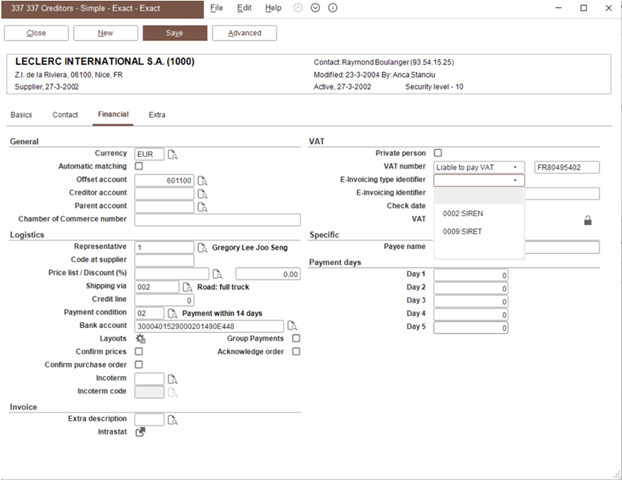Open the Incoterm lookup icon
The width and height of the screenshot is (622, 480).
(x=173, y=379)
